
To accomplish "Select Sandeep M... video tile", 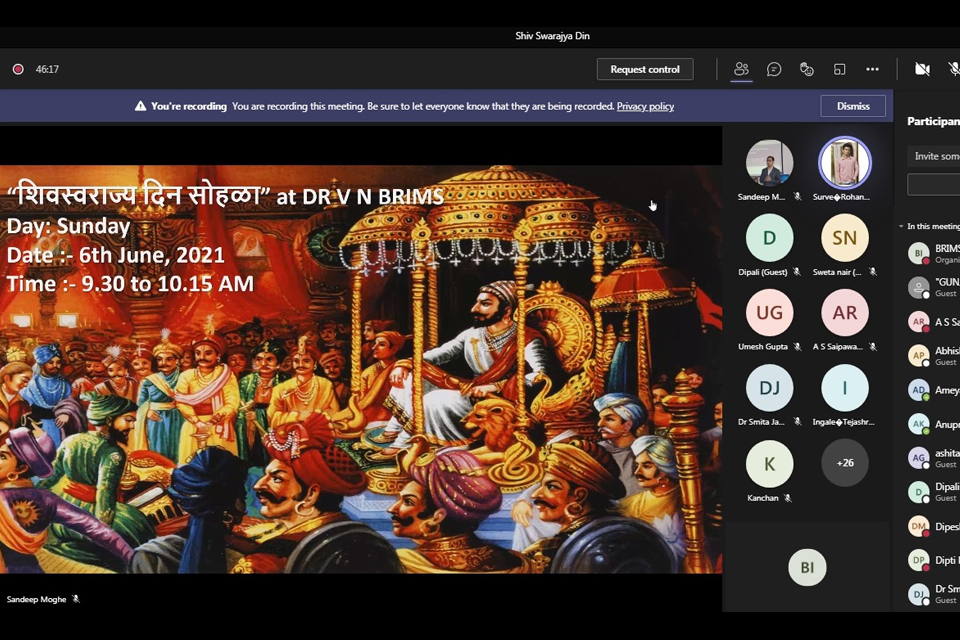I will coord(770,163).
